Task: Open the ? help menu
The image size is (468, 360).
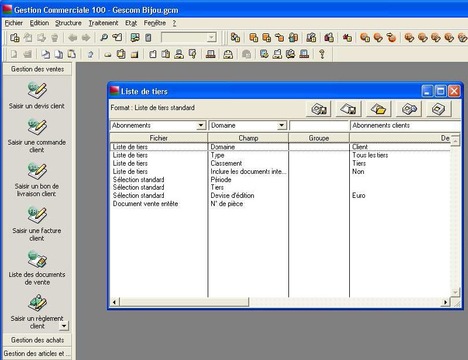Action: tap(174, 23)
